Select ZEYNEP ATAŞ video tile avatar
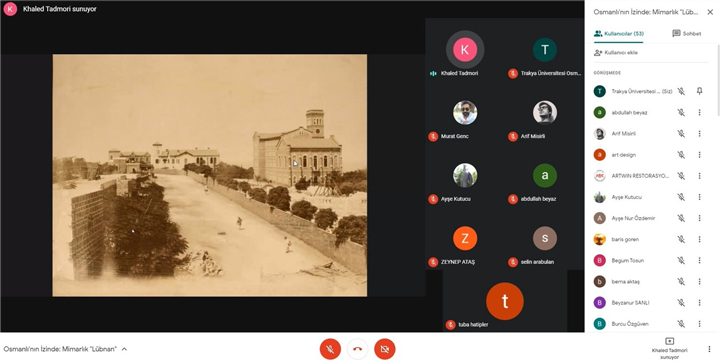Viewport: 720px width, 363px height. (465, 238)
